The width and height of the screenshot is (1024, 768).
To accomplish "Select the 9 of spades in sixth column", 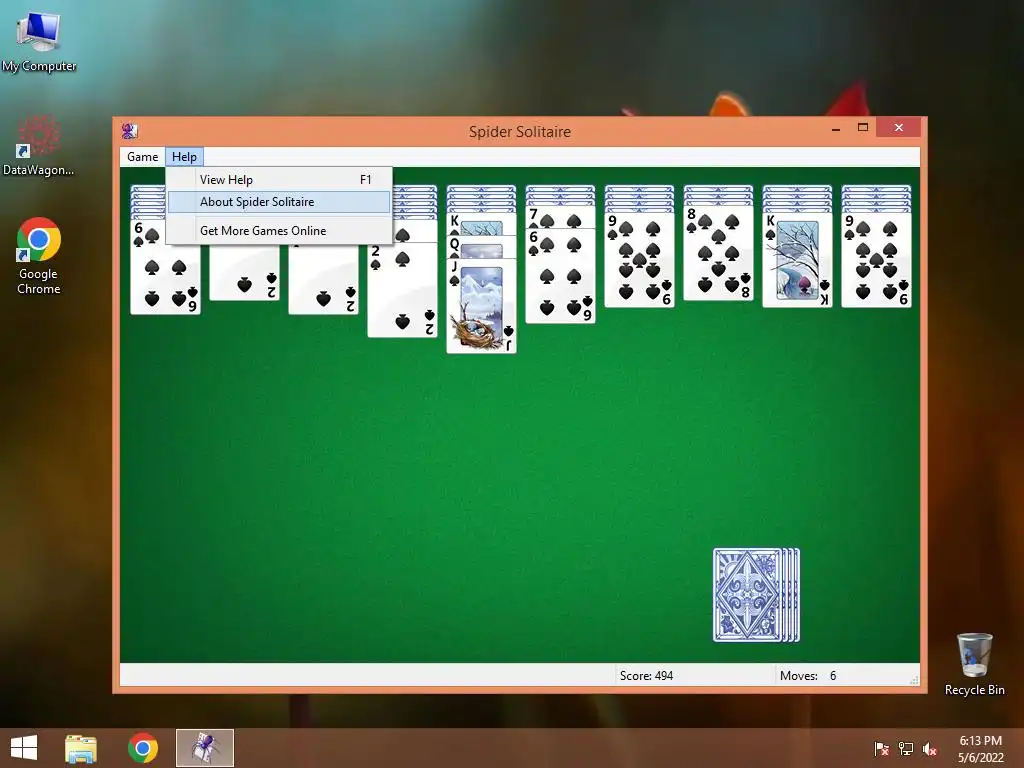I will click(x=639, y=260).
